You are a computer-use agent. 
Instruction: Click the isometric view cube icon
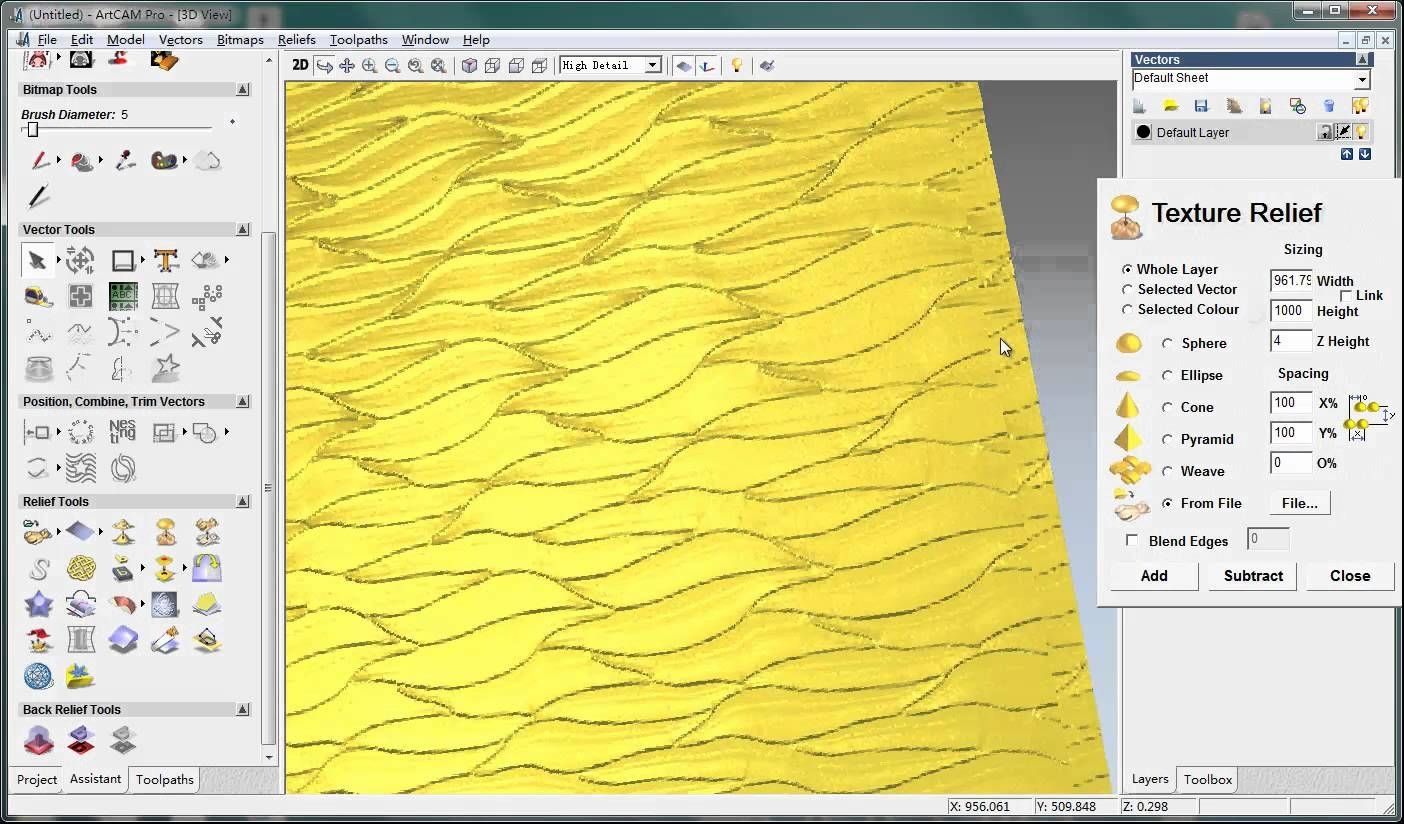pyautogui.click(x=469, y=66)
